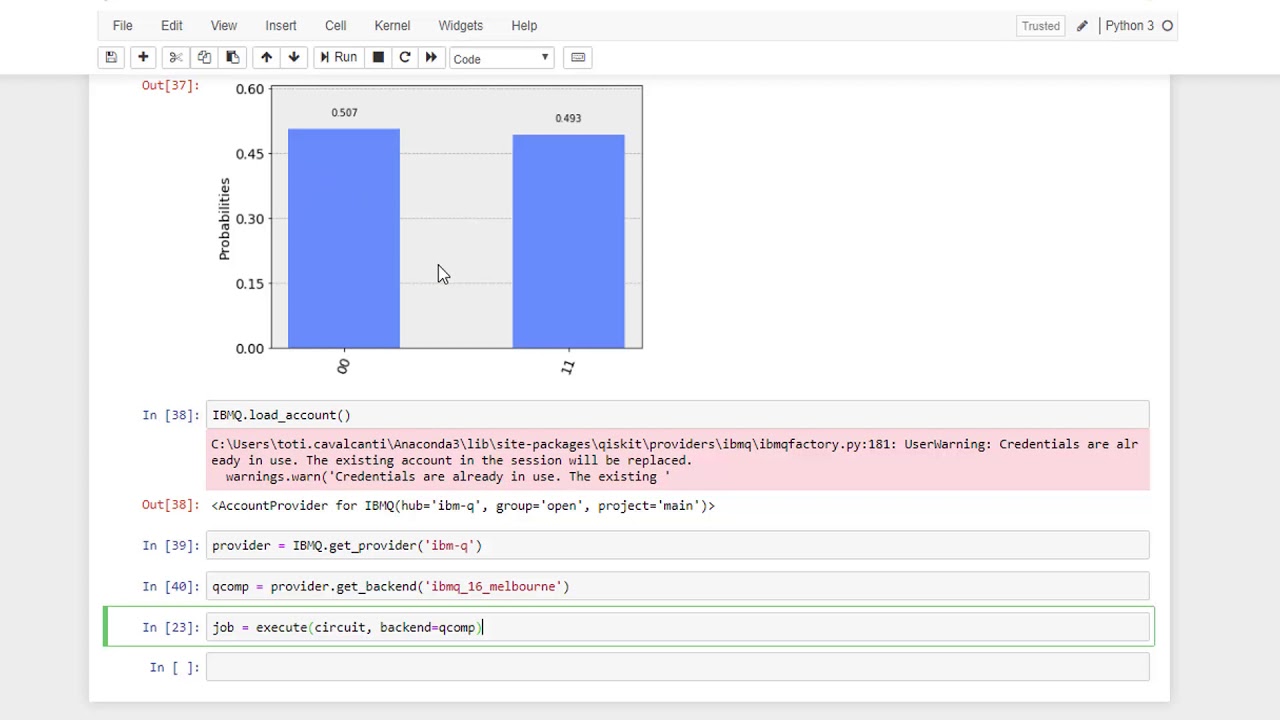
Task: Click the Out[37] prompt label
Action: (x=171, y=86)
